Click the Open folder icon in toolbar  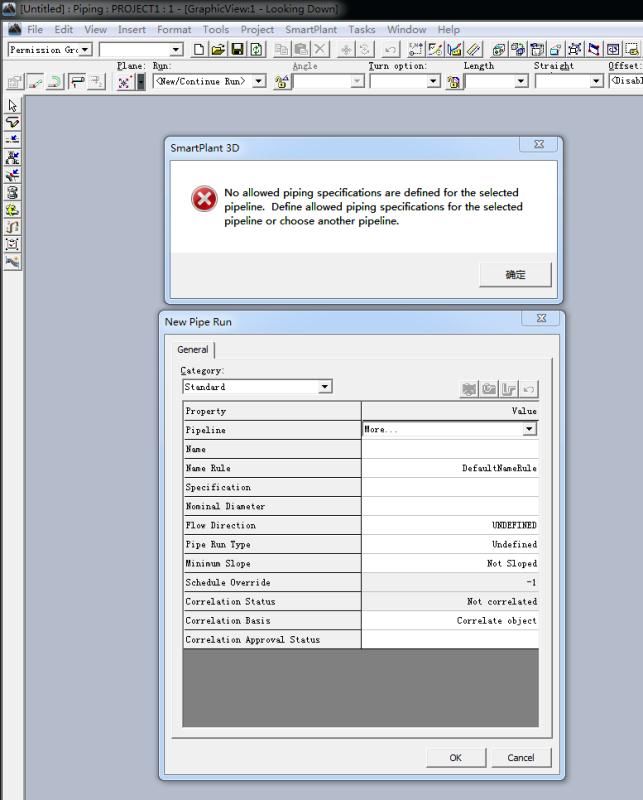218,49
